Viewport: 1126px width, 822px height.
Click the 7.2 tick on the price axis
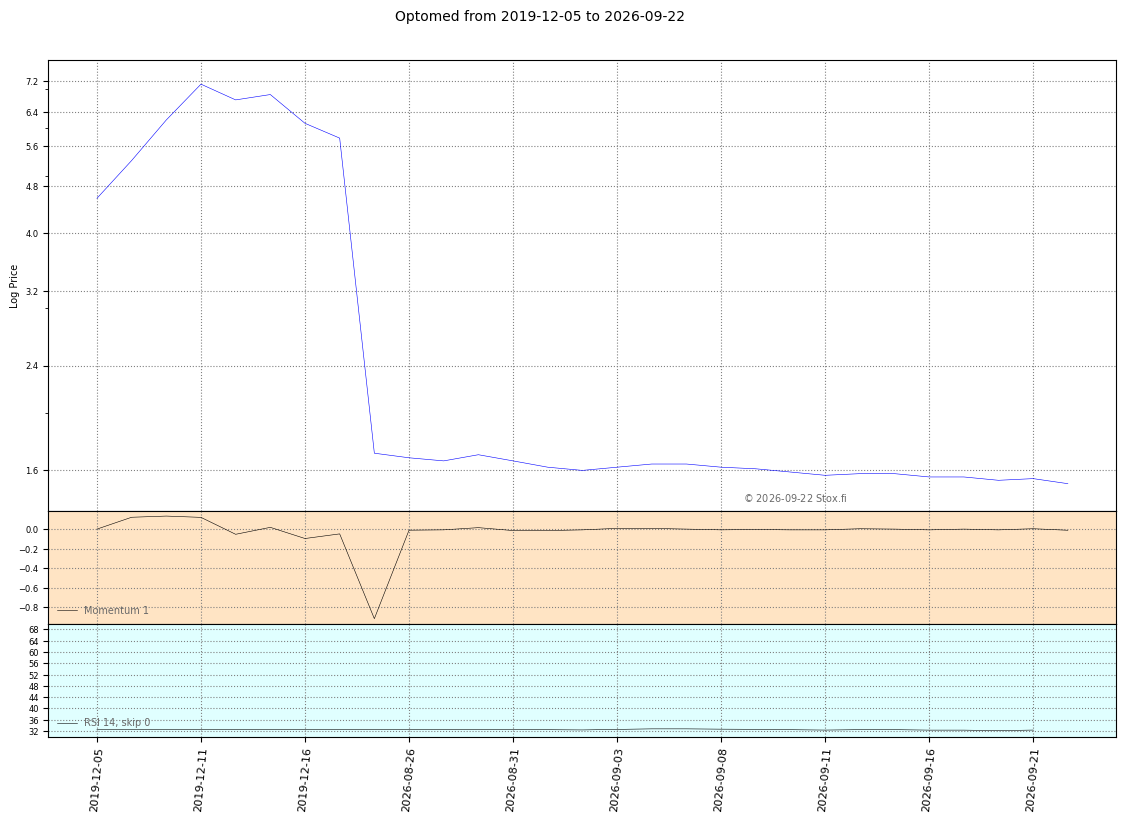pyautogui.click(x=32, y=82)
